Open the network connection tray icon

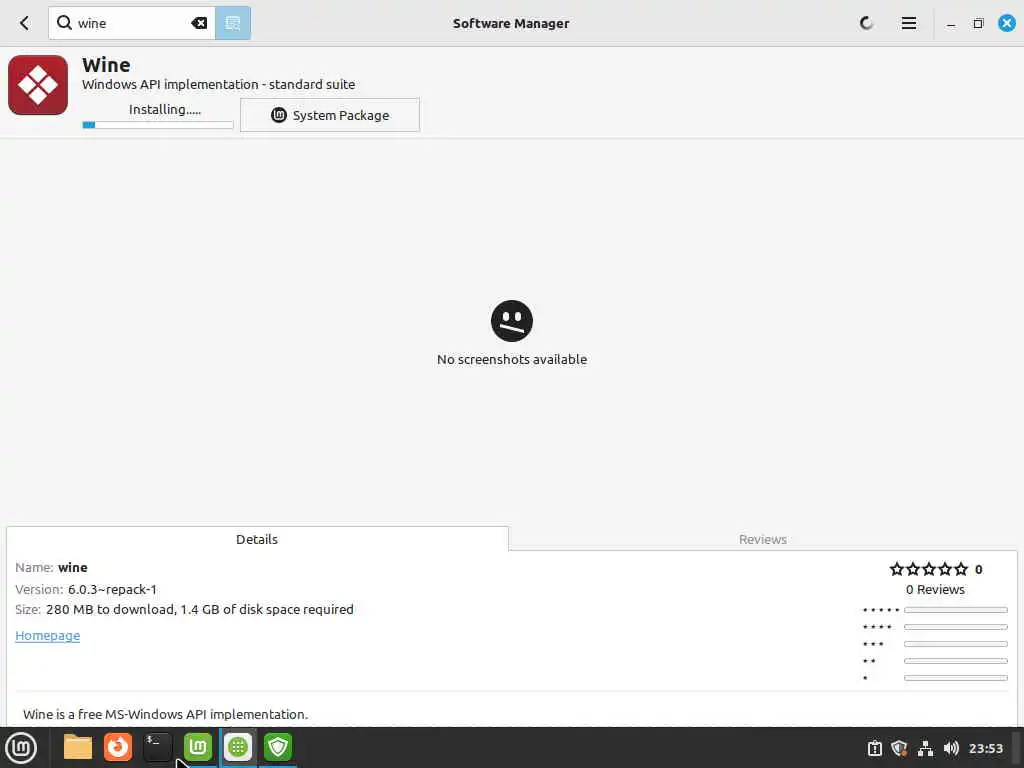coord(925,748)
